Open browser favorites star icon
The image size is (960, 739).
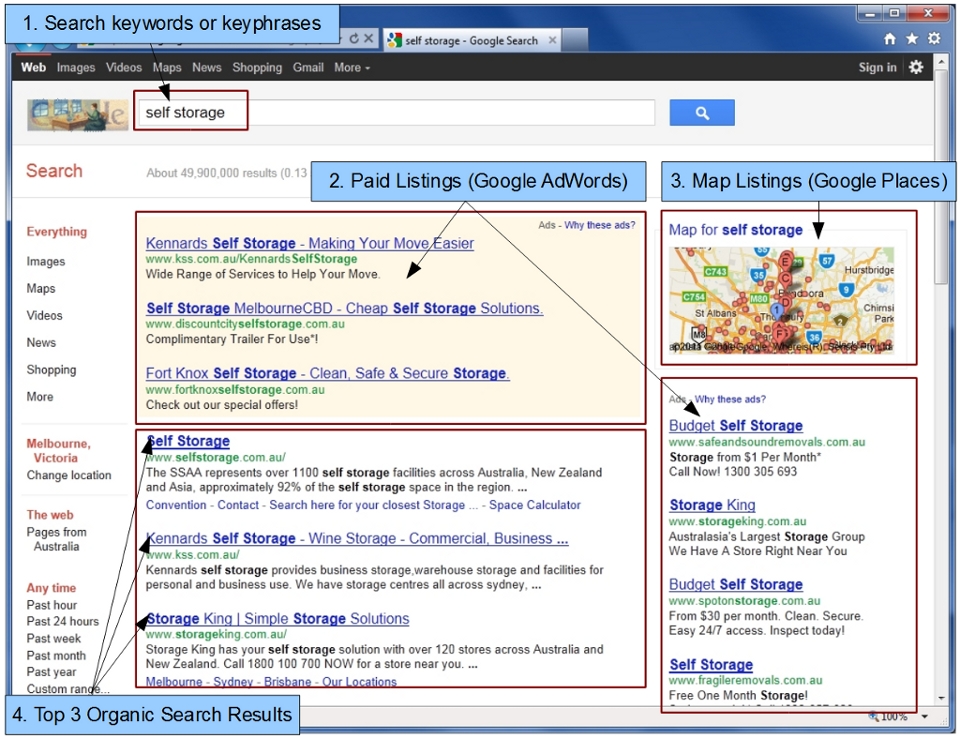912,39
